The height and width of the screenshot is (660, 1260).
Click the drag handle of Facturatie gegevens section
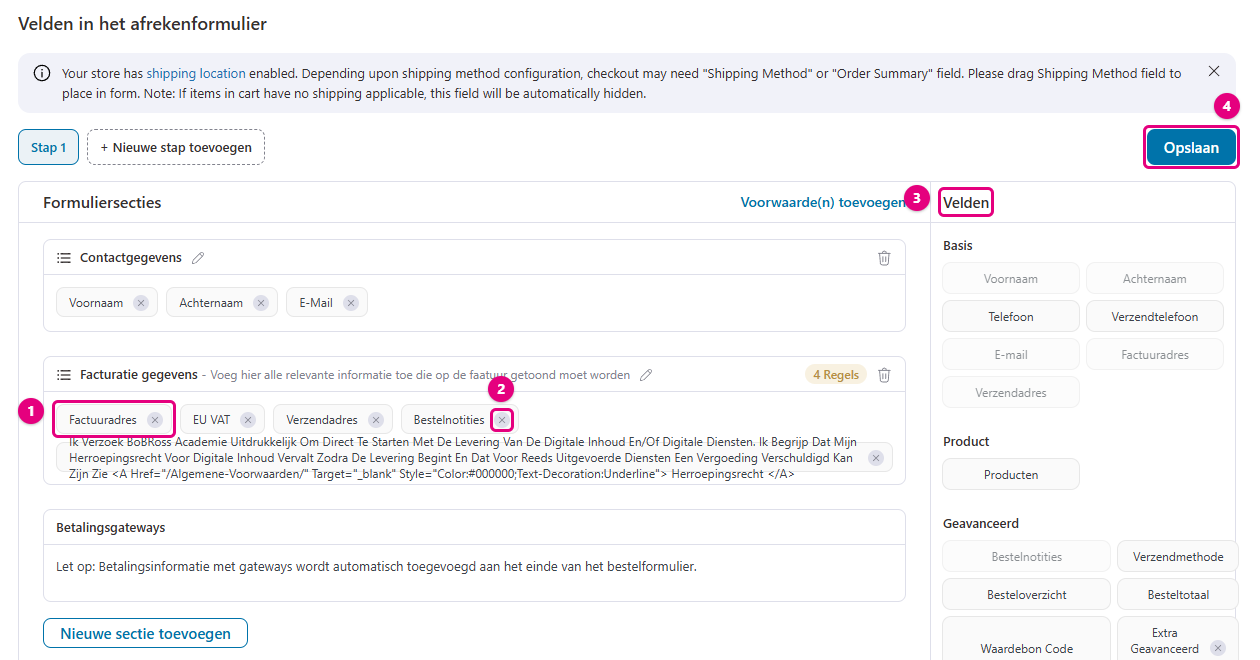click(x=63, y=375)
